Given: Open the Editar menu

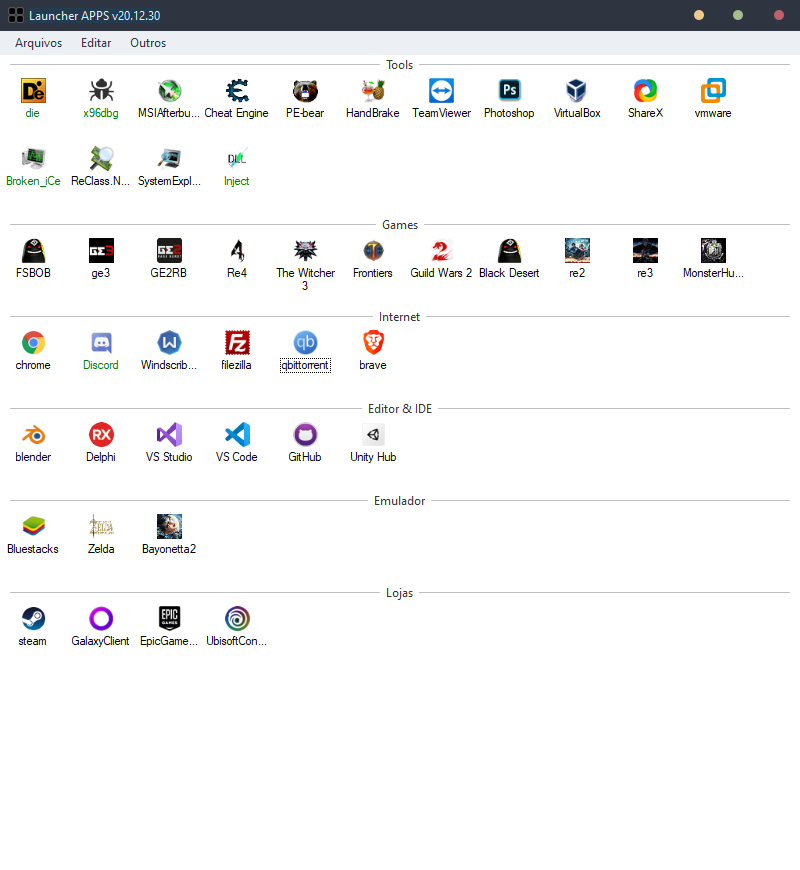Looking at the screenshot, I should pos(96,43).
